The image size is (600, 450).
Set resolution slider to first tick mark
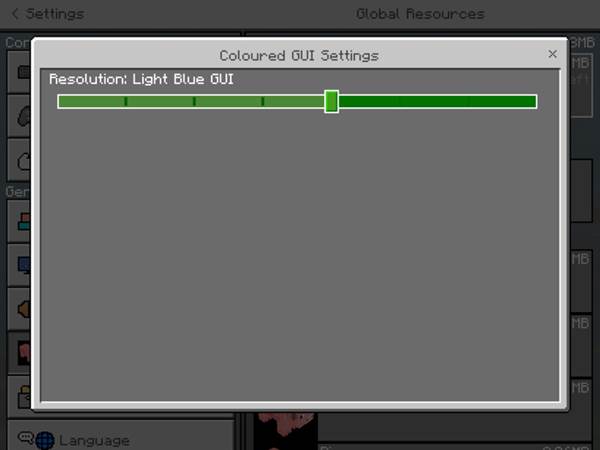(126, 101)
